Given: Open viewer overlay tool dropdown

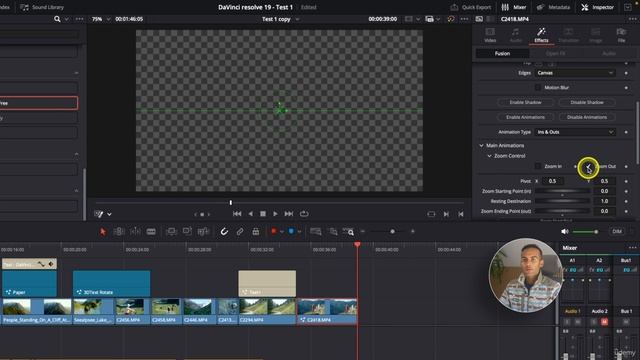Looking at the screenshot, I should point(109,214).
